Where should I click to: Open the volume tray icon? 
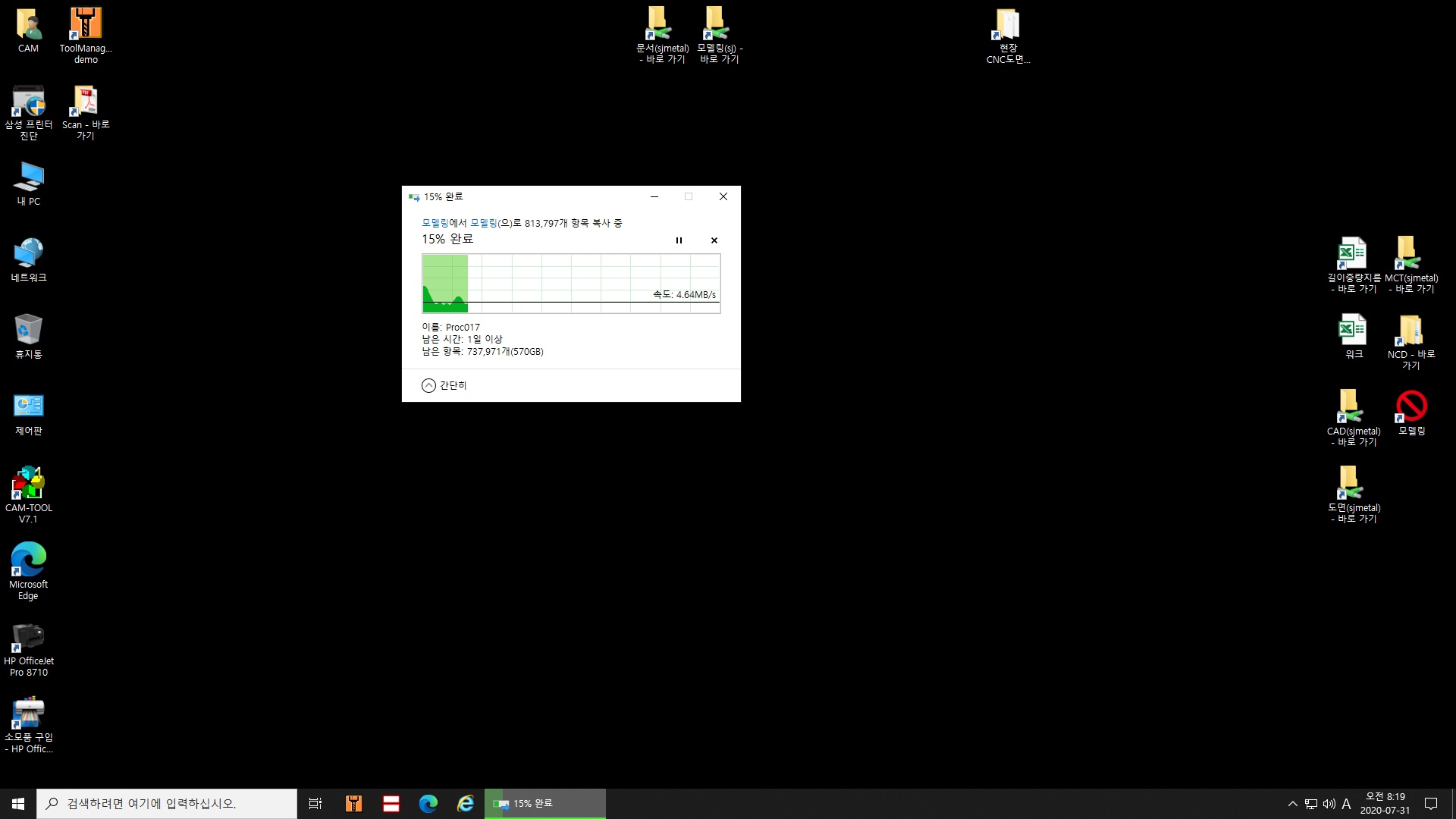tap(1329, 804)
